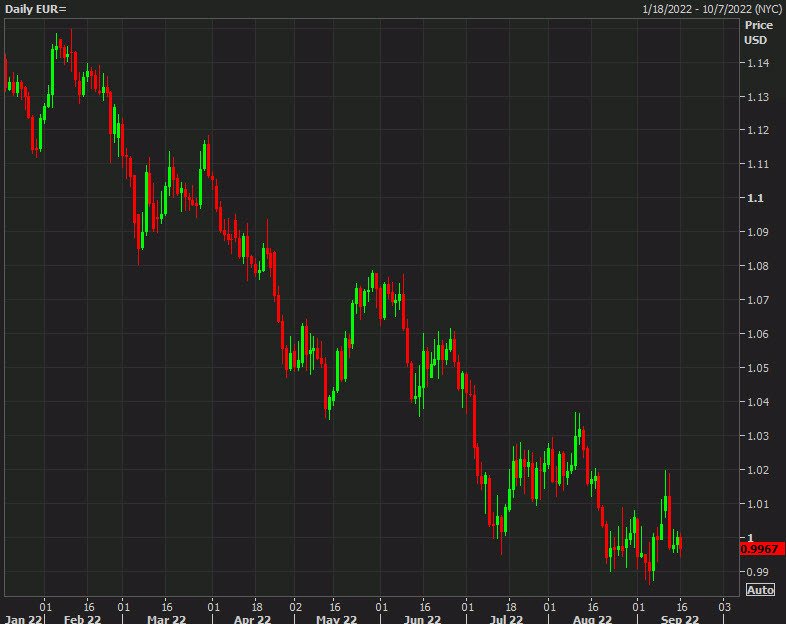786x624 pixels.
Task: Click the 0.99 price axis label
Action: click(758, 572)
